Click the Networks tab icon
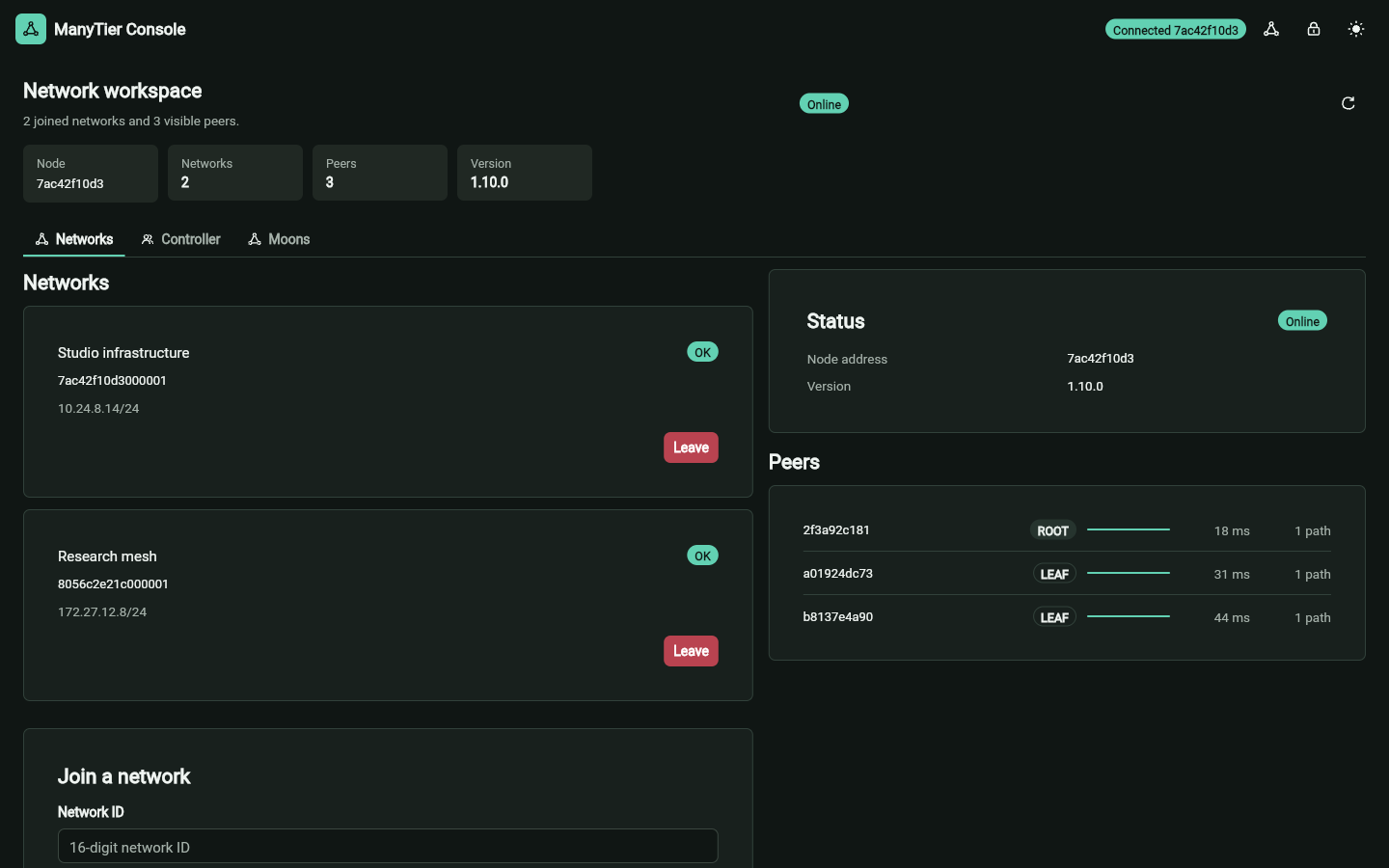 click(41, 239)
